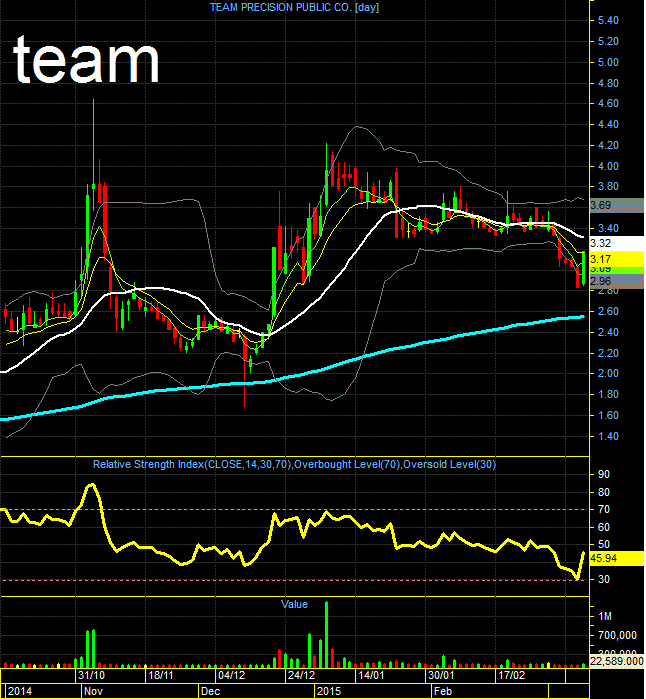646x699 pixels.
Task: Choose the 4.20 price axis label
Action: tap(608, 145)
